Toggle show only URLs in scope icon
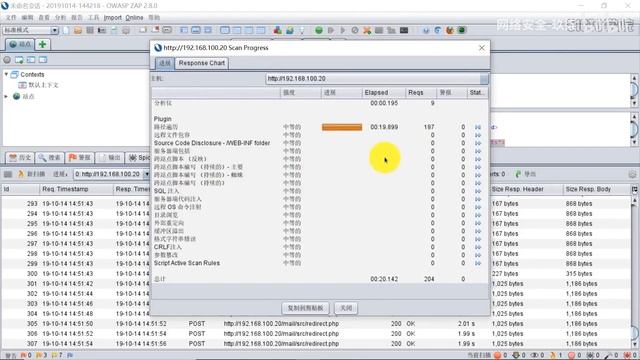The height and width of the screenshot is (360, 640). 7,60
